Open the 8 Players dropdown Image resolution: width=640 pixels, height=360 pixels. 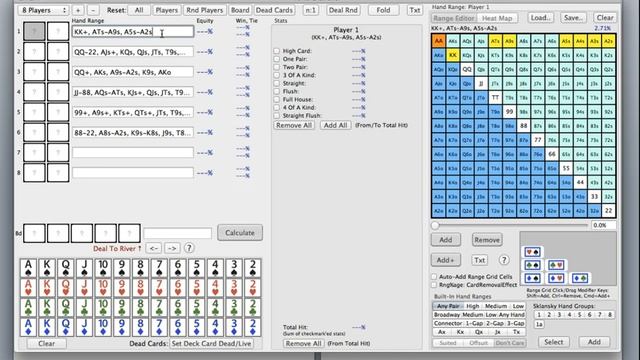(44, 10)
